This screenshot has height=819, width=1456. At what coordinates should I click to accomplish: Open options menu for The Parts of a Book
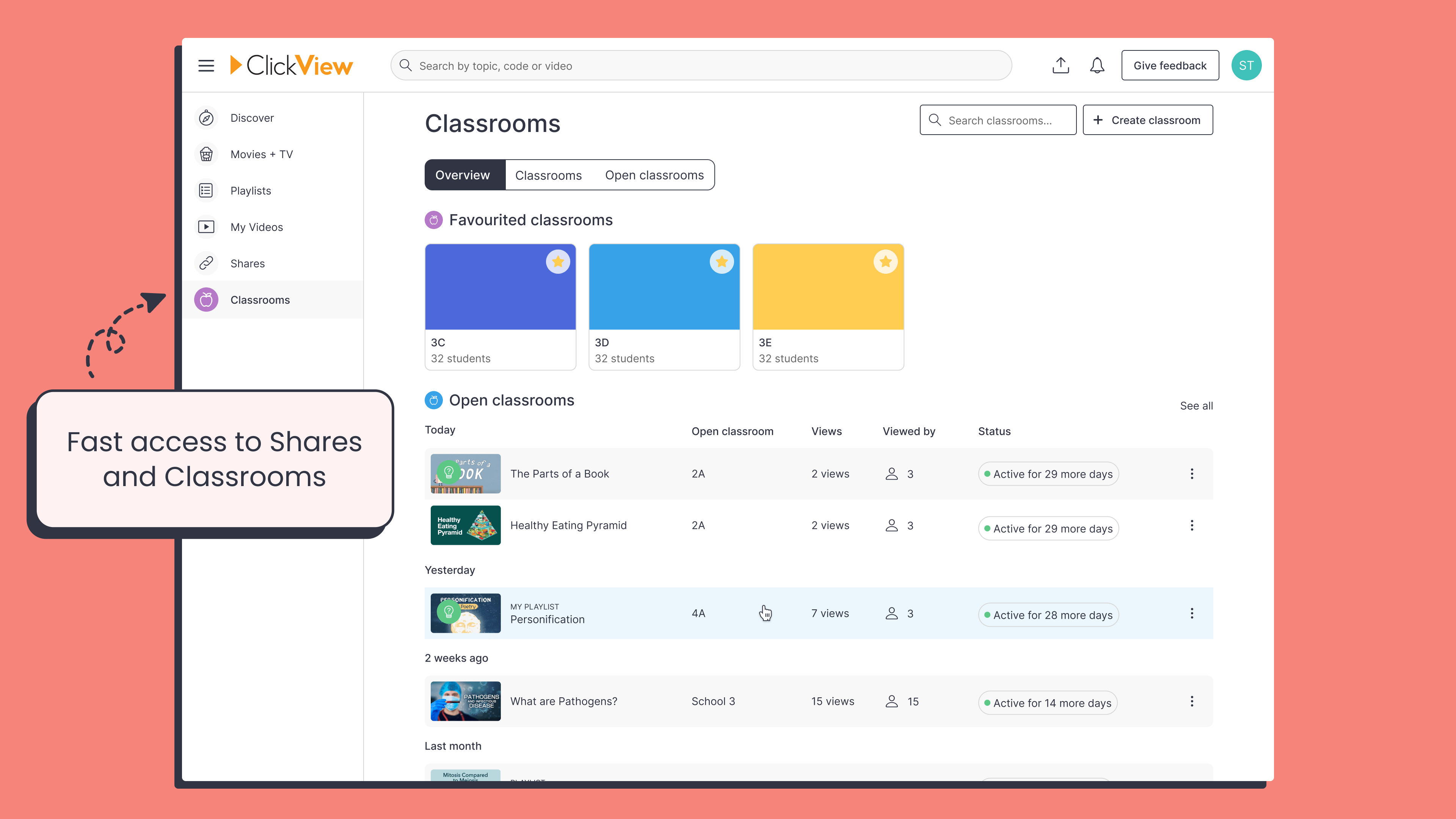pos(1191,474)
